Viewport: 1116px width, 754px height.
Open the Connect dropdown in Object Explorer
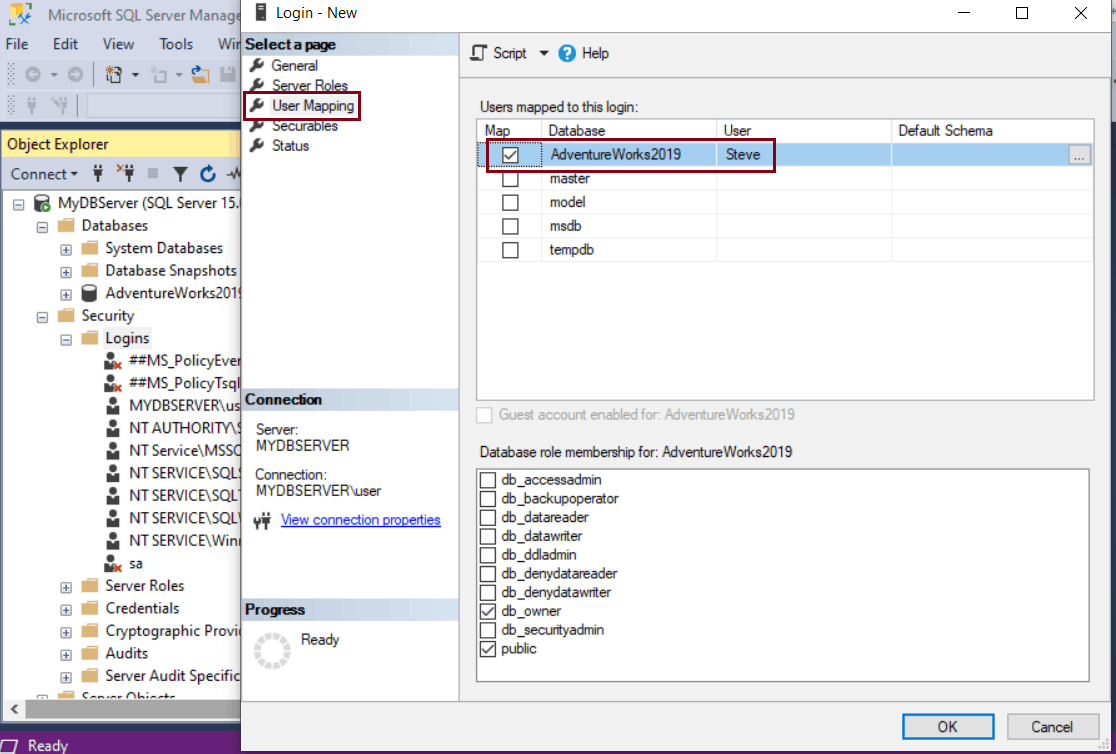(x=43, y=174)
